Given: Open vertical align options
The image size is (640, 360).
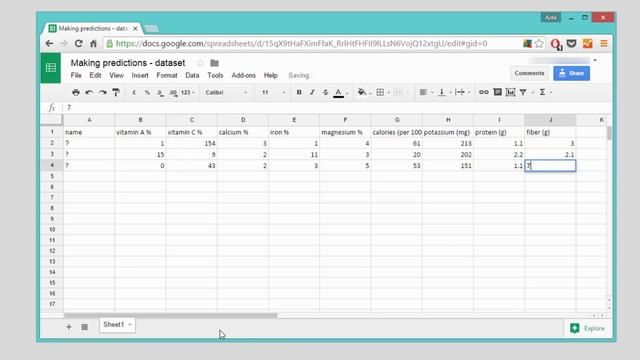Looking at the screenshot, I should [x=442, y=92].
